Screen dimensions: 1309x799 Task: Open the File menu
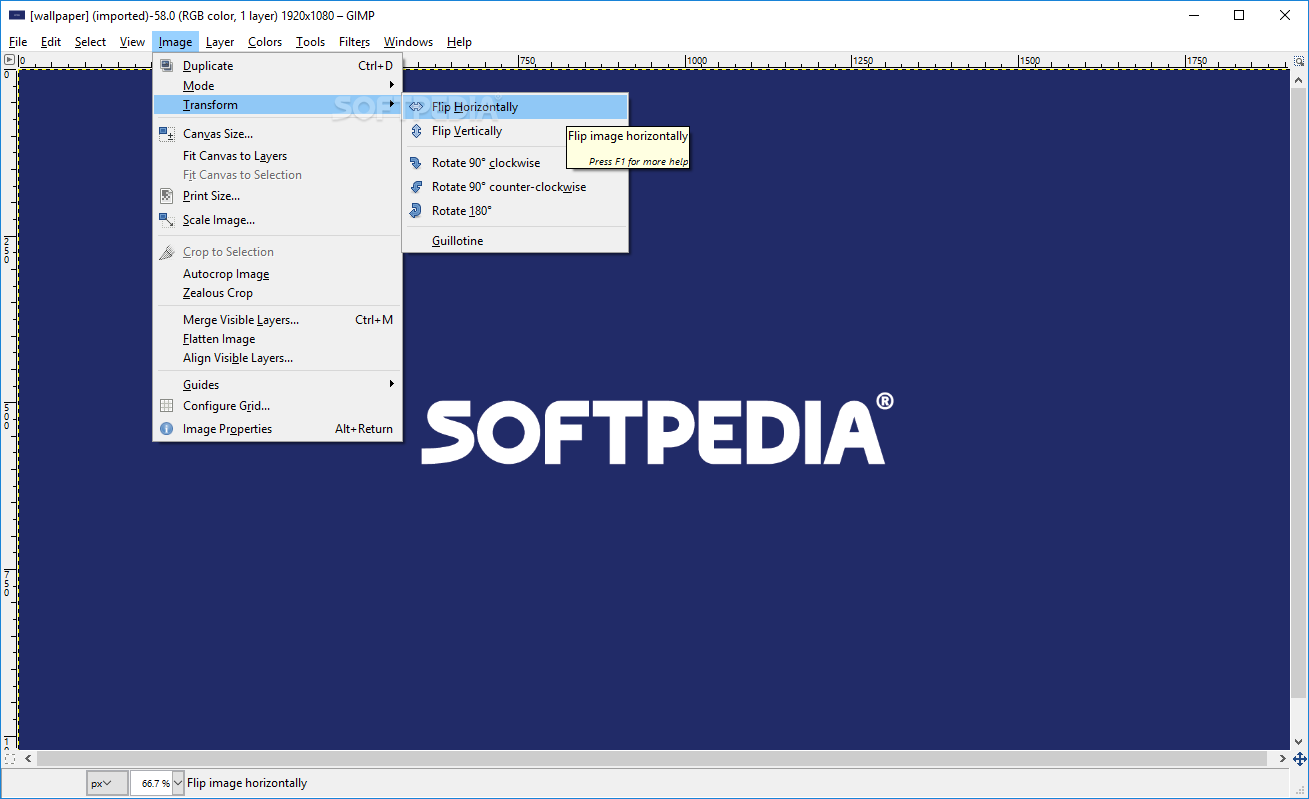click(18, 42)
